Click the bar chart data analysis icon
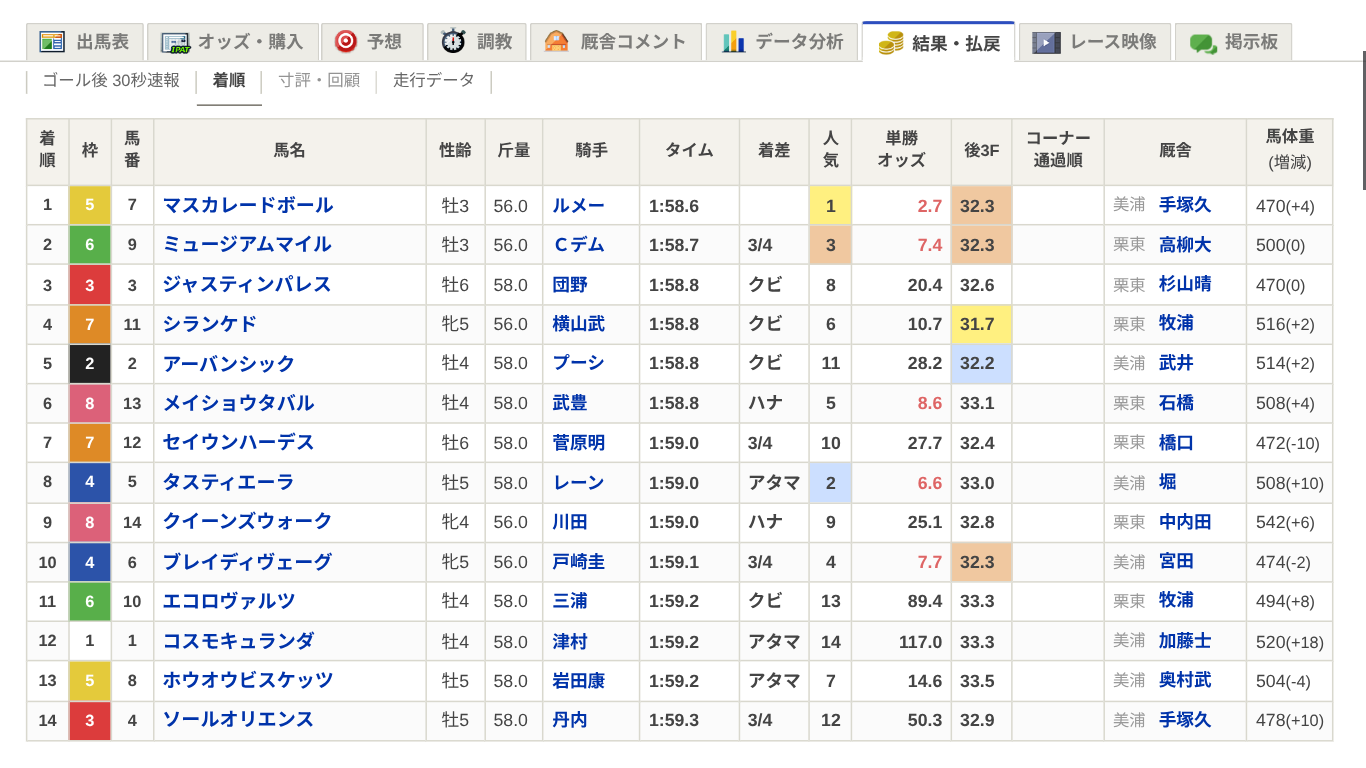1366x768 pixels. [x=733, y=42]
